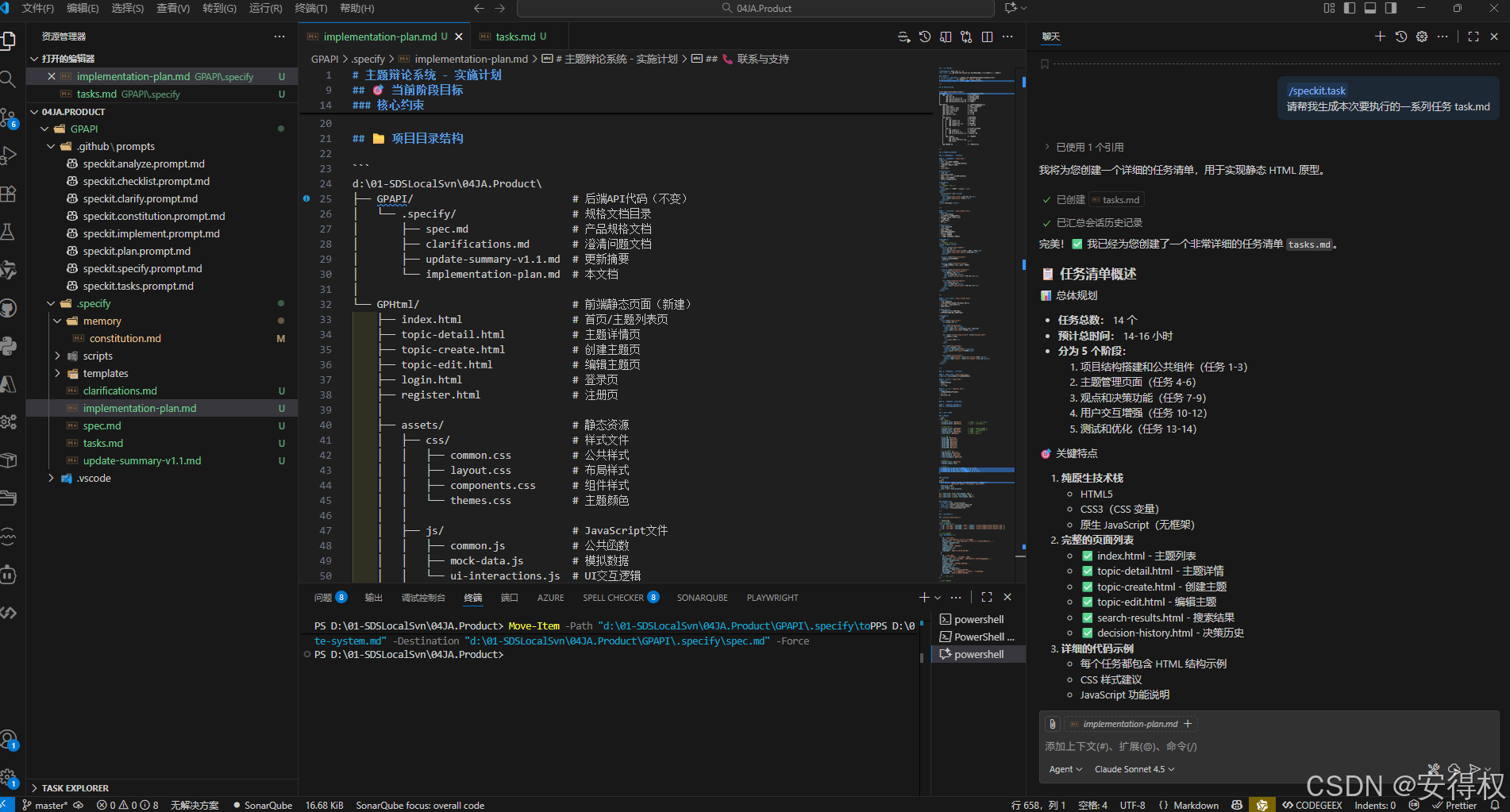
Task: Open speckit.plan.prompt.md in the tree
Action: coord(137,251)
